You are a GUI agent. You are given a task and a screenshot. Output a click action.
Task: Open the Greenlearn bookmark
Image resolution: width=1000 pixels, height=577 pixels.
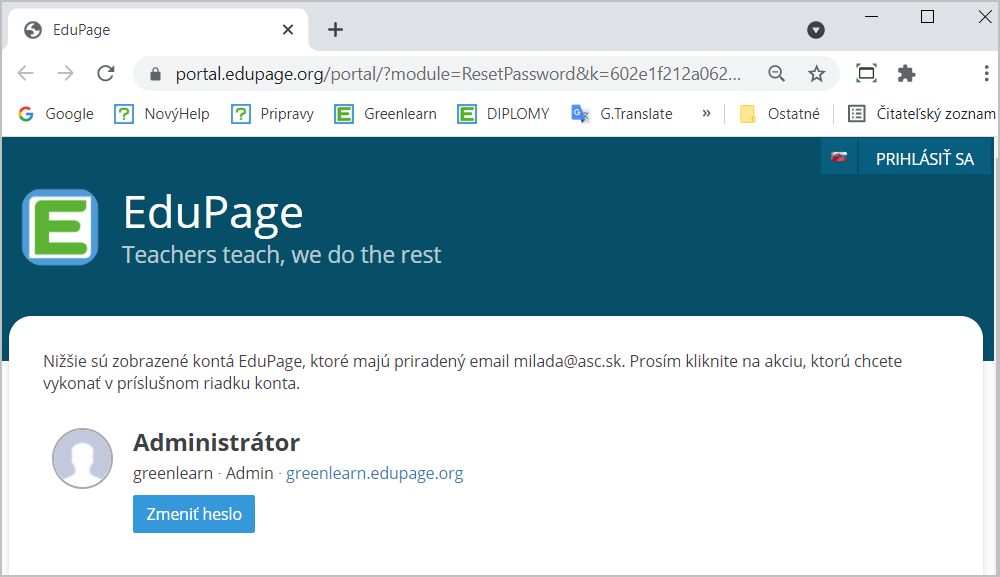point(386,114)
